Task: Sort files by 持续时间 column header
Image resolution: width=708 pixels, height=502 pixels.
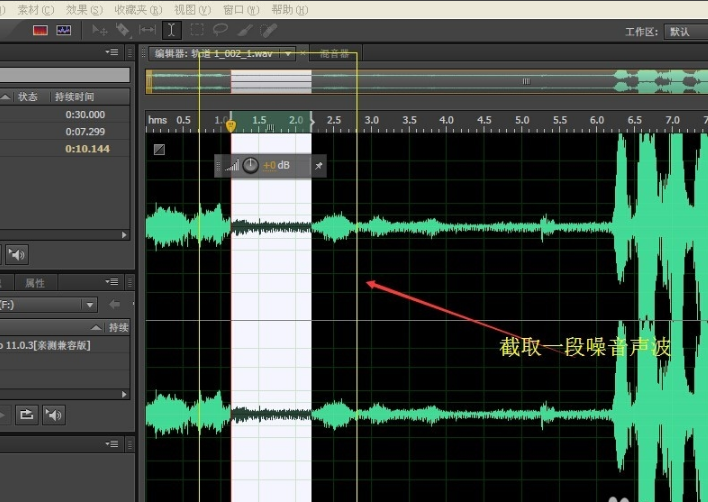Action: [75, 97]
